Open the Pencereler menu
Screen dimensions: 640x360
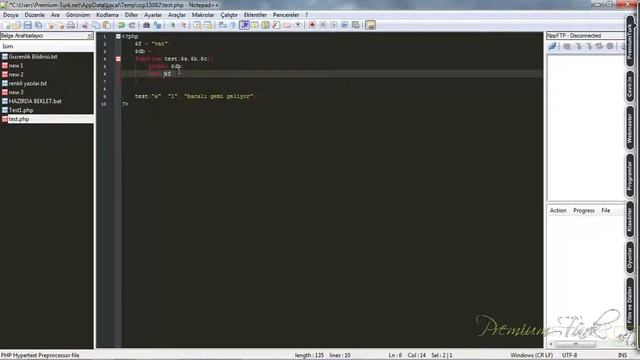pos(286,15)
